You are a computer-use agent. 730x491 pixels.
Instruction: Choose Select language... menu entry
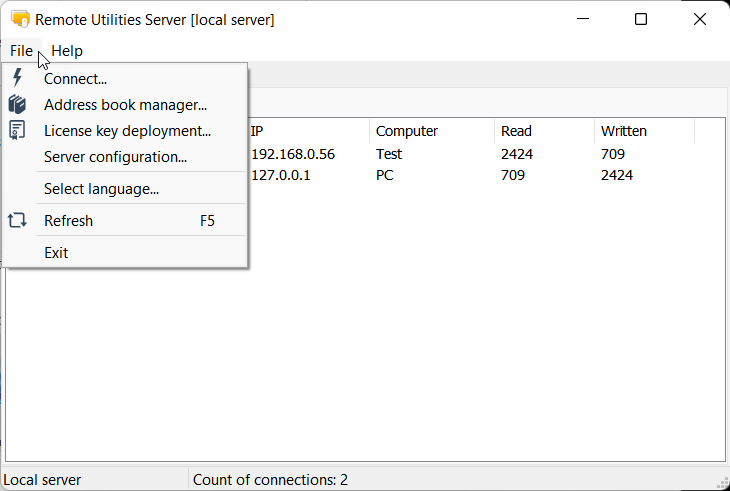(101, 189)
